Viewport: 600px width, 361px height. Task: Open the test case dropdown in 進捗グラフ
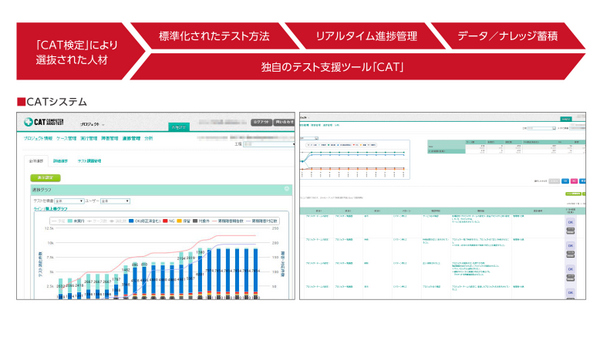click(69, 201)
